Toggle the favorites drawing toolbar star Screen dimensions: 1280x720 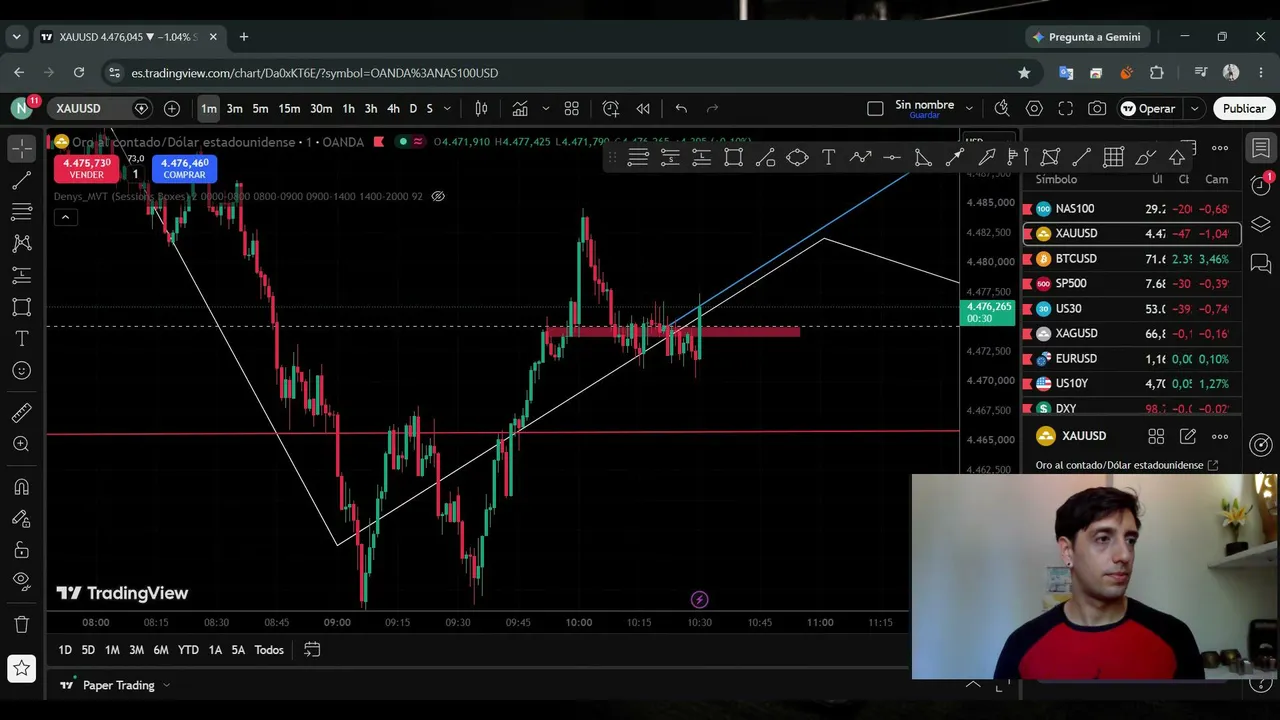click(22, 669)
